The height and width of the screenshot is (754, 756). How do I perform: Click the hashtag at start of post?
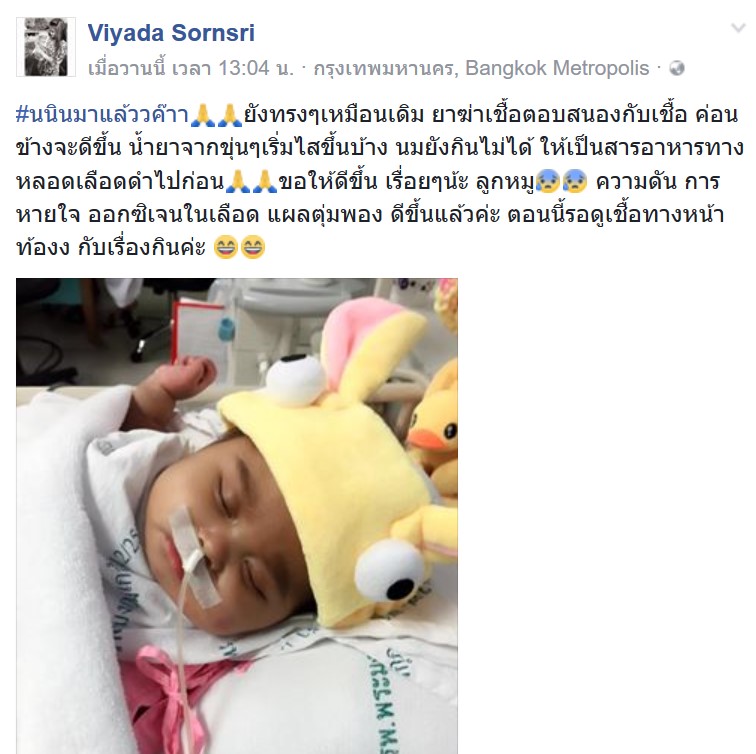tap(102, 115)
